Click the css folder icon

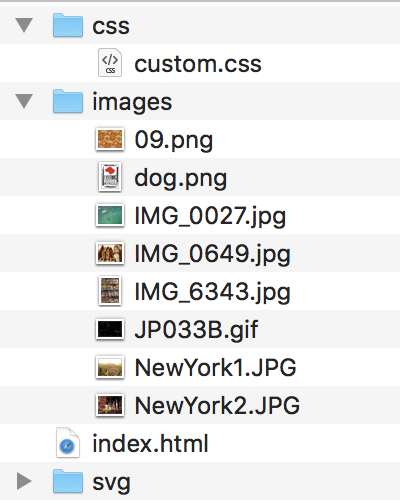tap(68, 25)
